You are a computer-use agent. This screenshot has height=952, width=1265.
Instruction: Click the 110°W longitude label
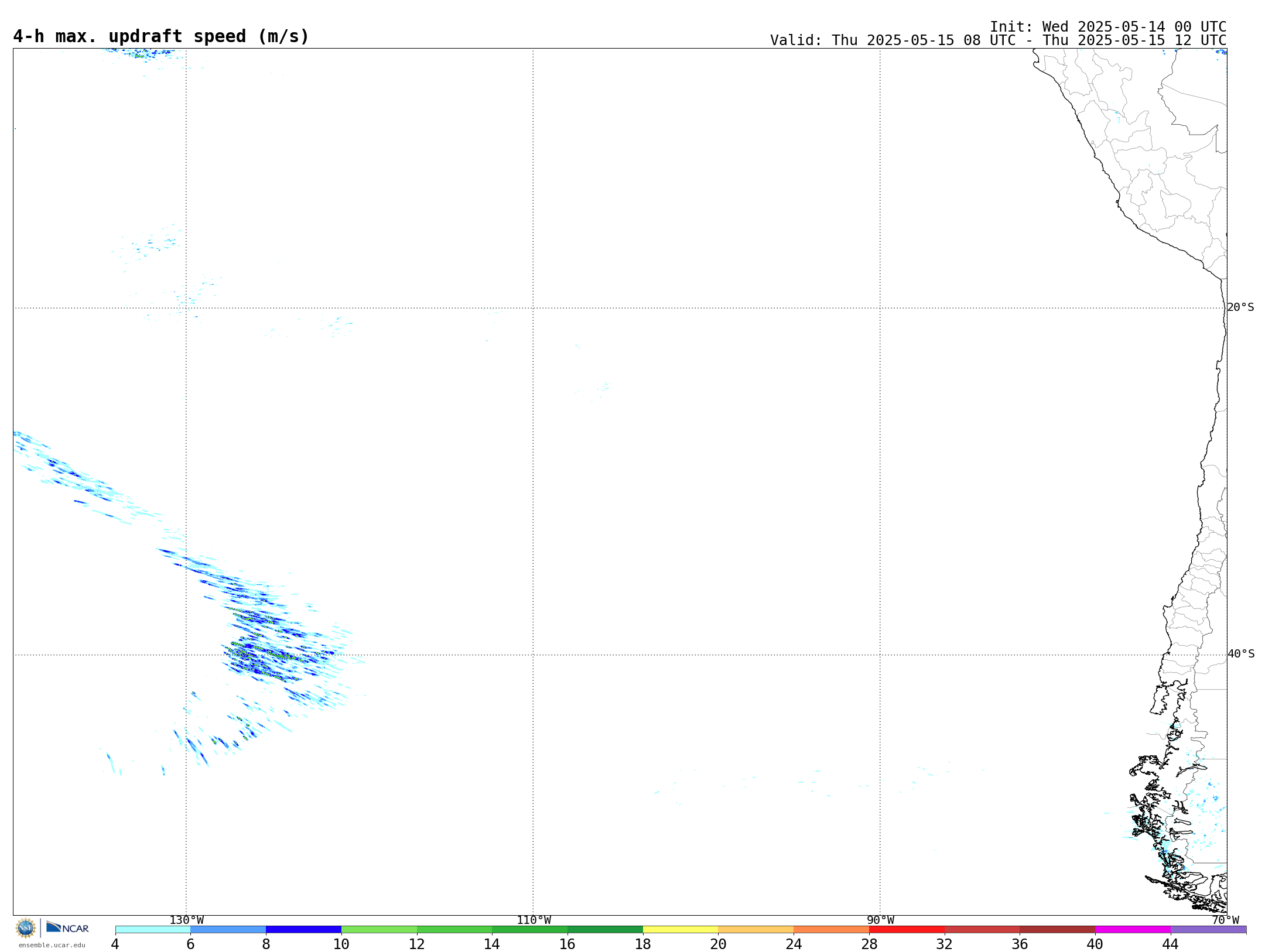pyautogui.click(x=534, y=920)
